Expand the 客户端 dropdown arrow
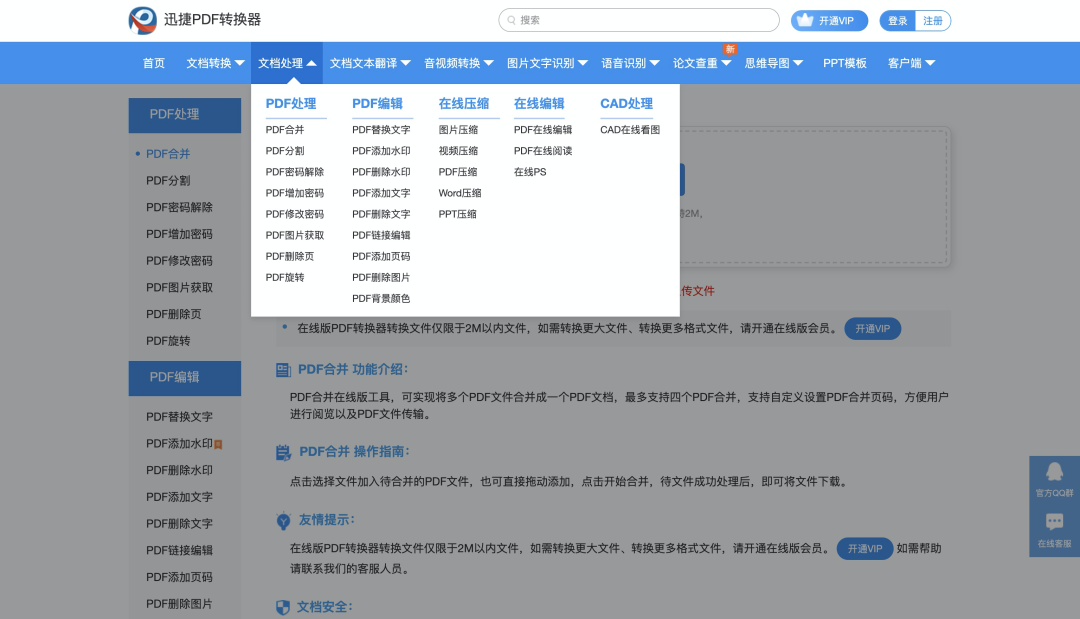 [931, 63]
